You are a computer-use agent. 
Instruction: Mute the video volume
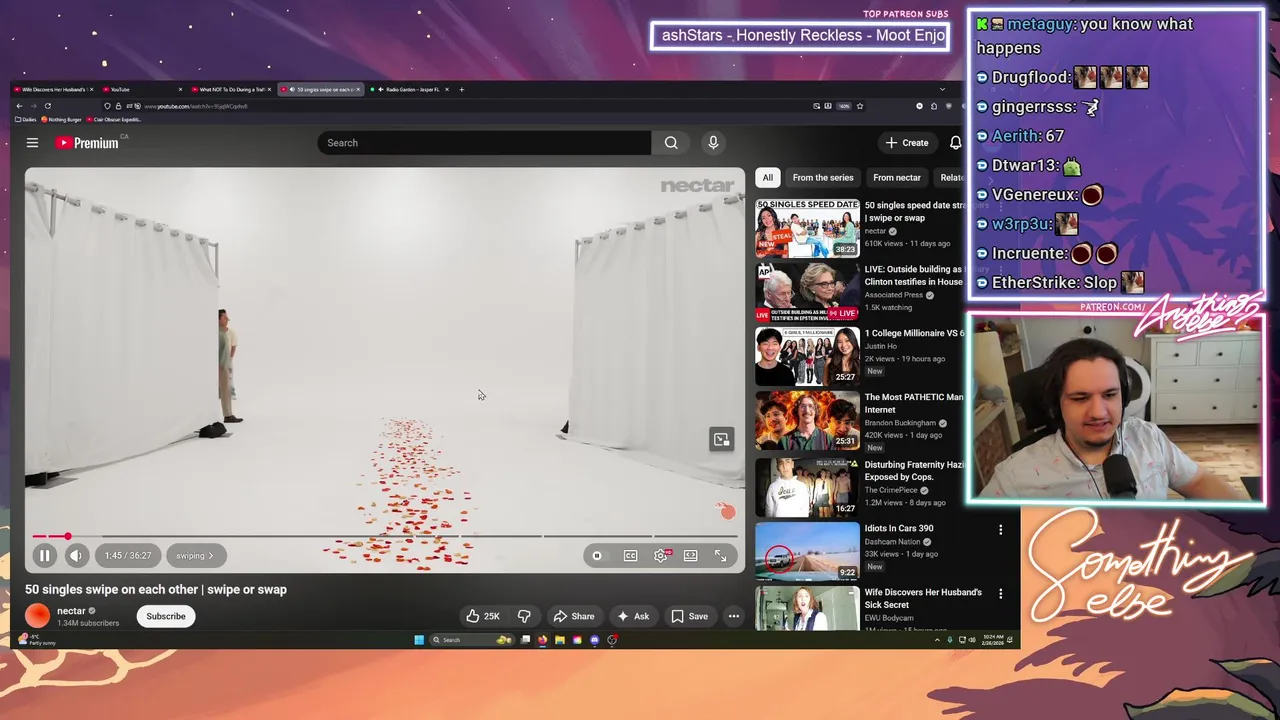pyautogui.click(x=76, y=556)
